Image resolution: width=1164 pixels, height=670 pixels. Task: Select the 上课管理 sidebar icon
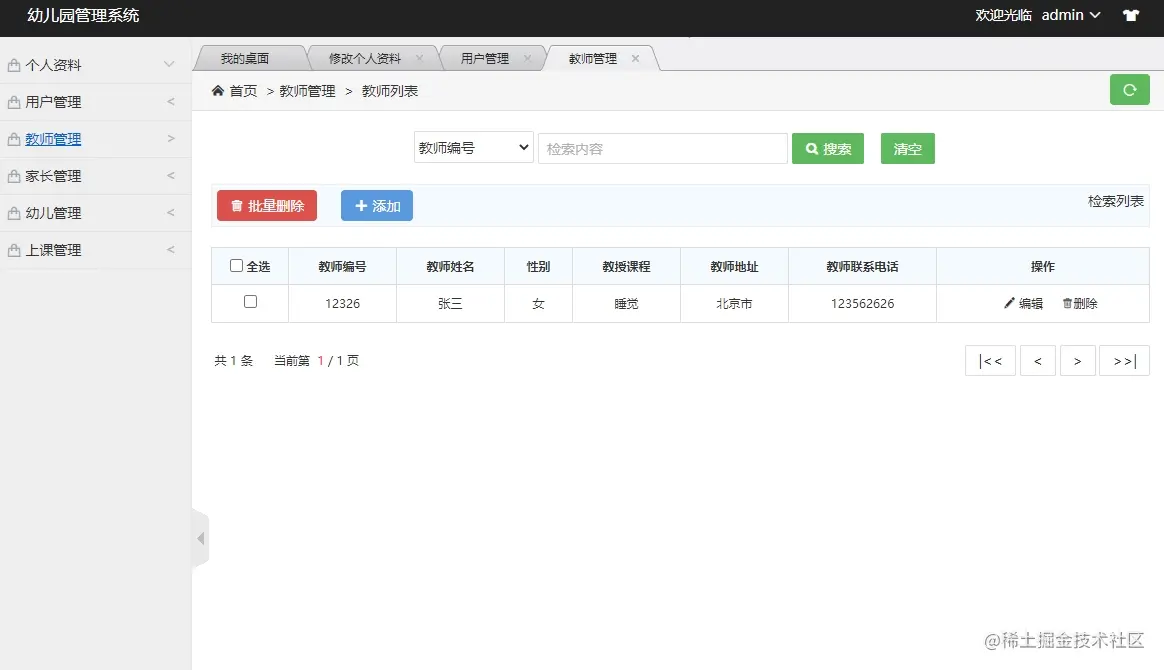point(14,249)
